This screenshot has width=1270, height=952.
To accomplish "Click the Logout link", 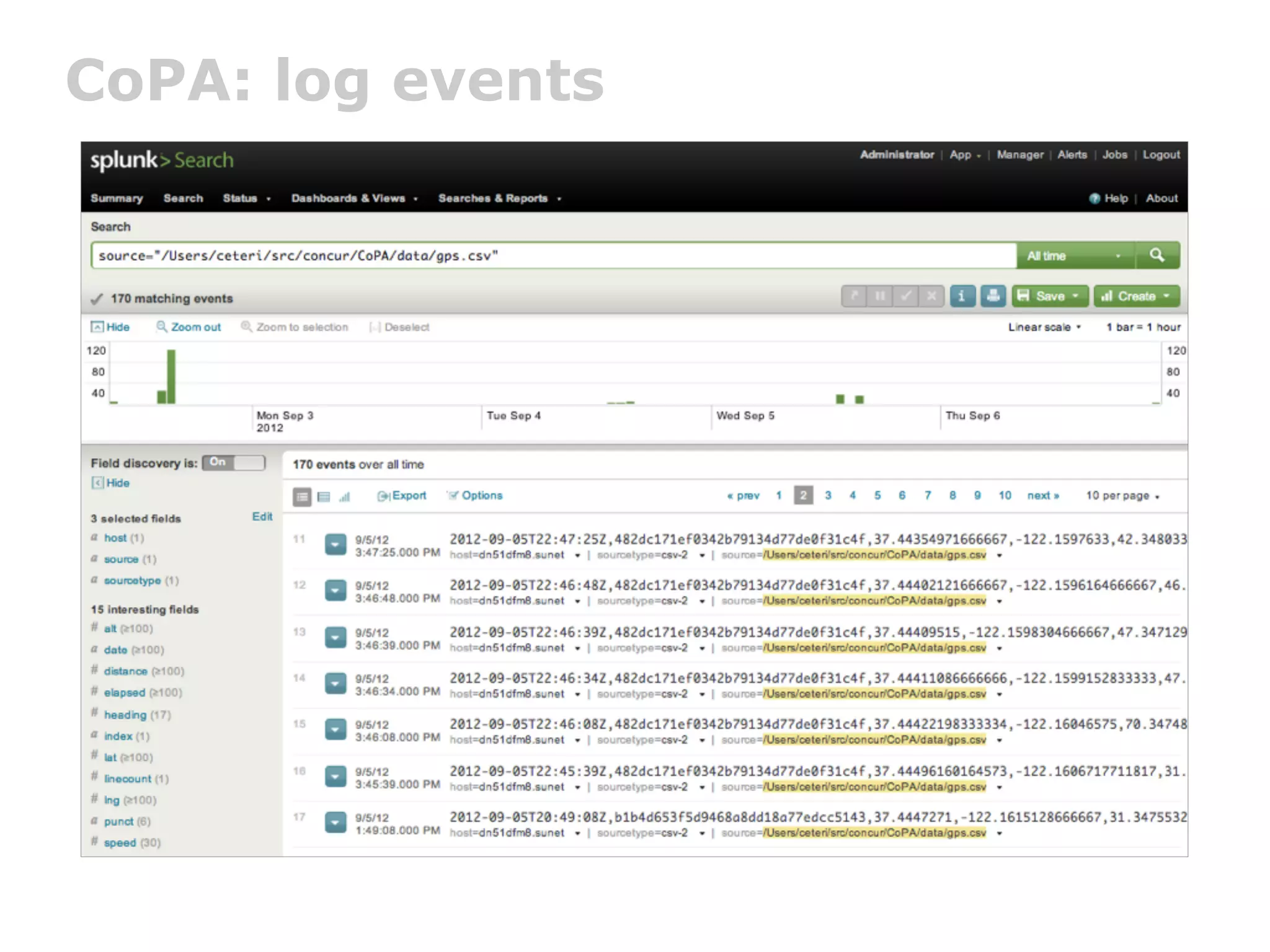I will (1161, 155).
